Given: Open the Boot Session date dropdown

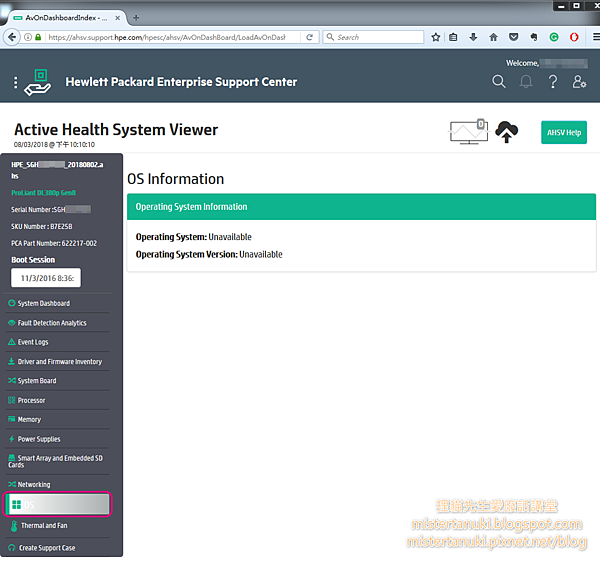Looking at the screenshot, I should (x=46, y=278).
